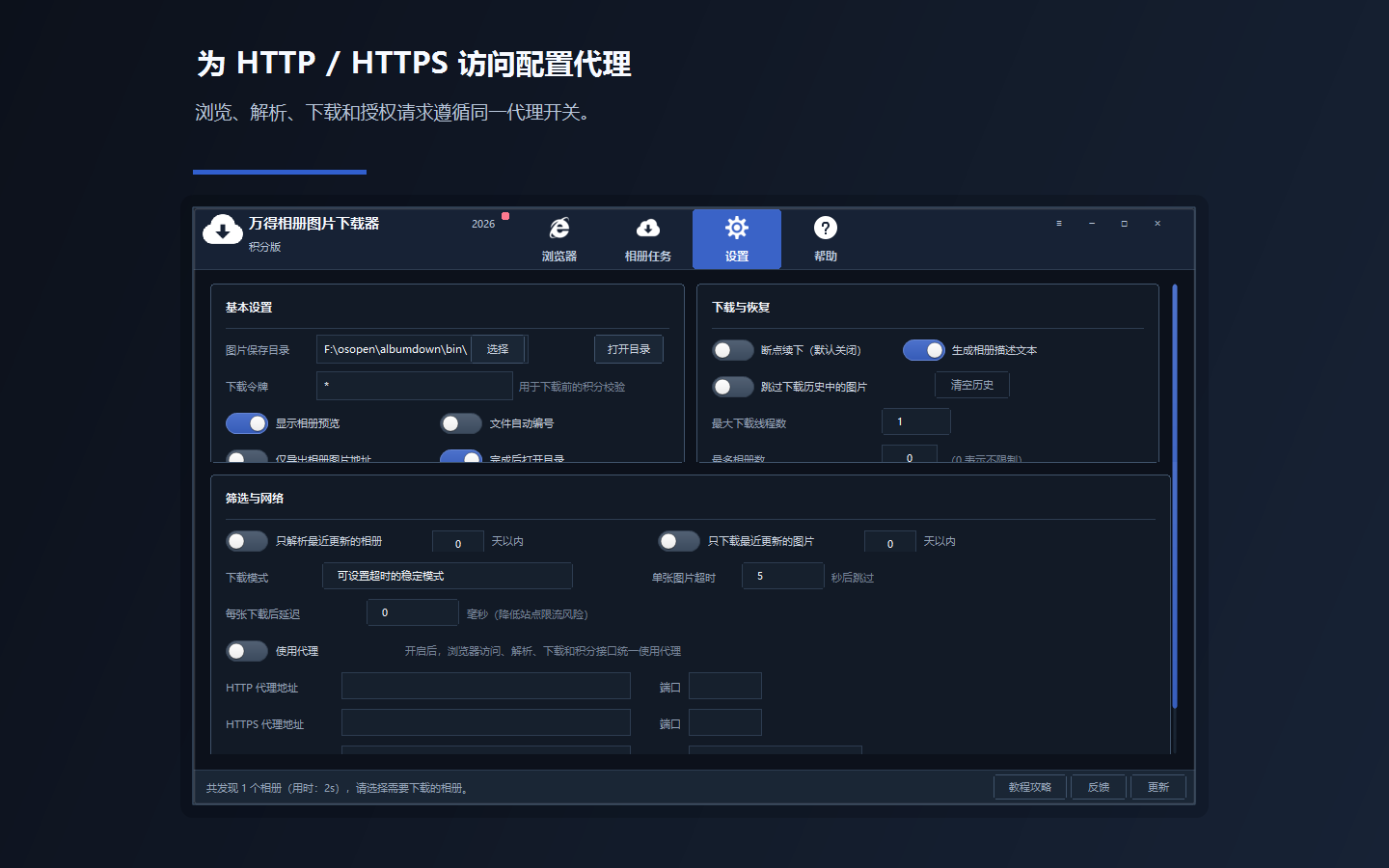Toggle 断点续下 switch on
1389x868 pixels.
733,350
